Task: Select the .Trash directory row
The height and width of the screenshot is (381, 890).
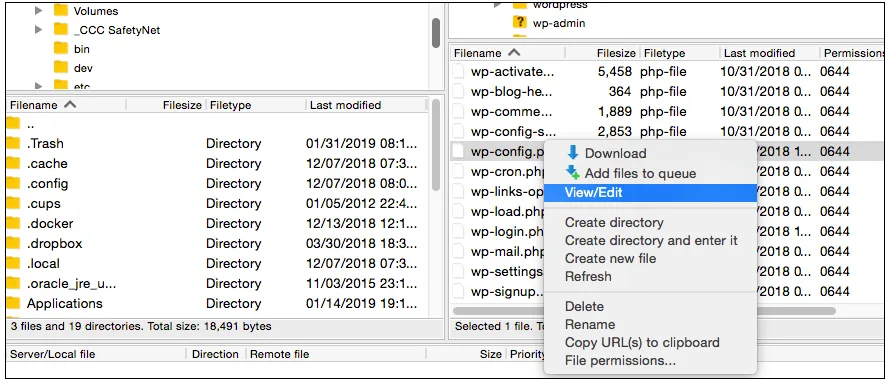Action: point(216,144)
